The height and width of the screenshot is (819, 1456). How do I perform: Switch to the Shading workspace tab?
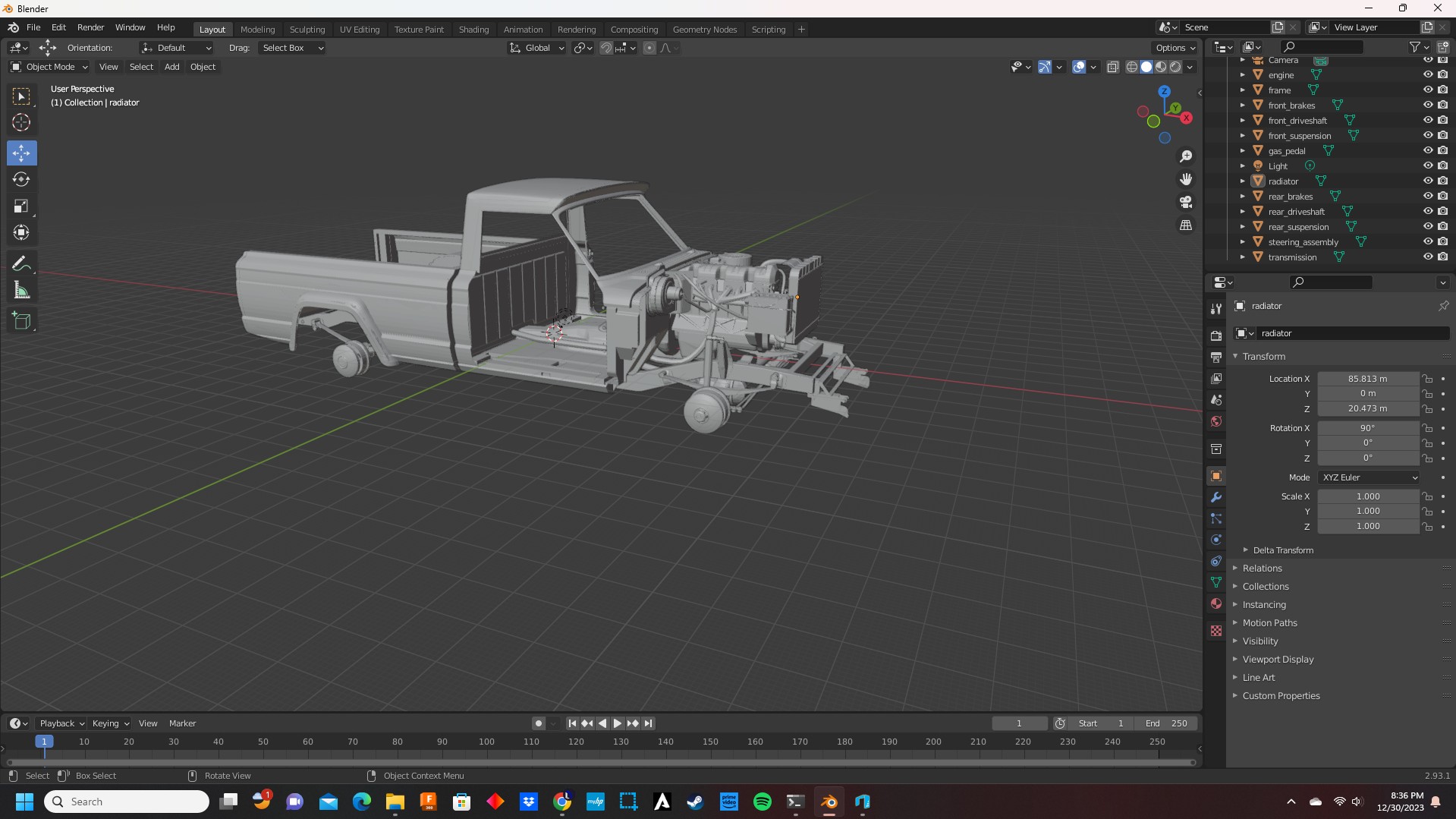click(x=473, y=30)
